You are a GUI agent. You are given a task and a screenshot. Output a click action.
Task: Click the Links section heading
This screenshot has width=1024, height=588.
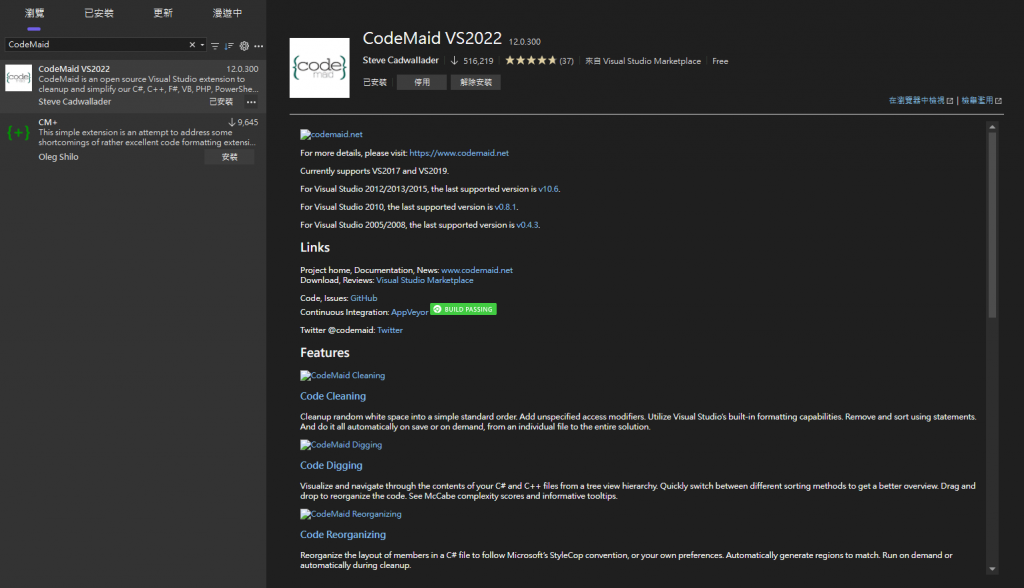click(315, 248)
